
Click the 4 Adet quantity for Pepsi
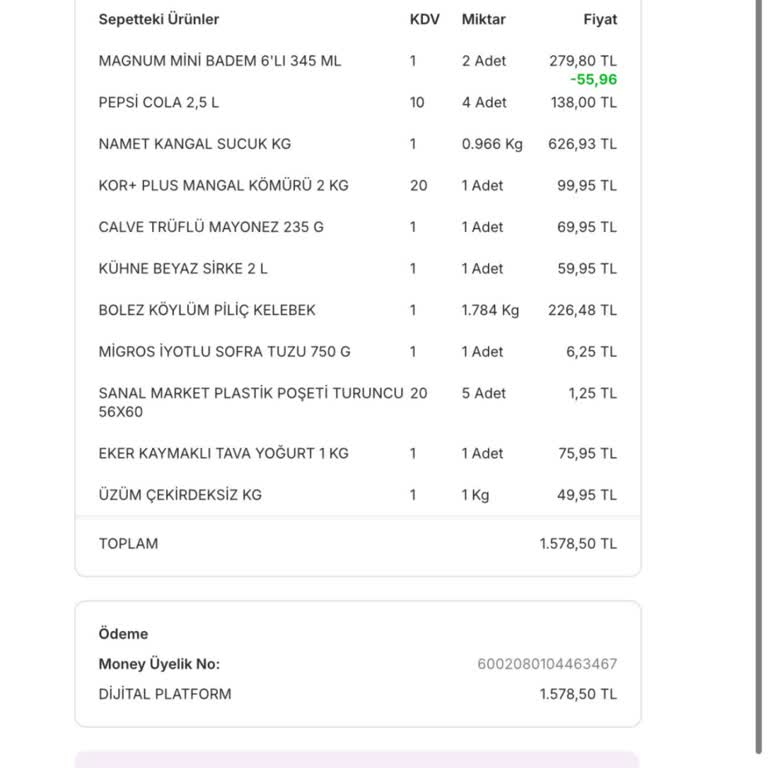(484, 102)
